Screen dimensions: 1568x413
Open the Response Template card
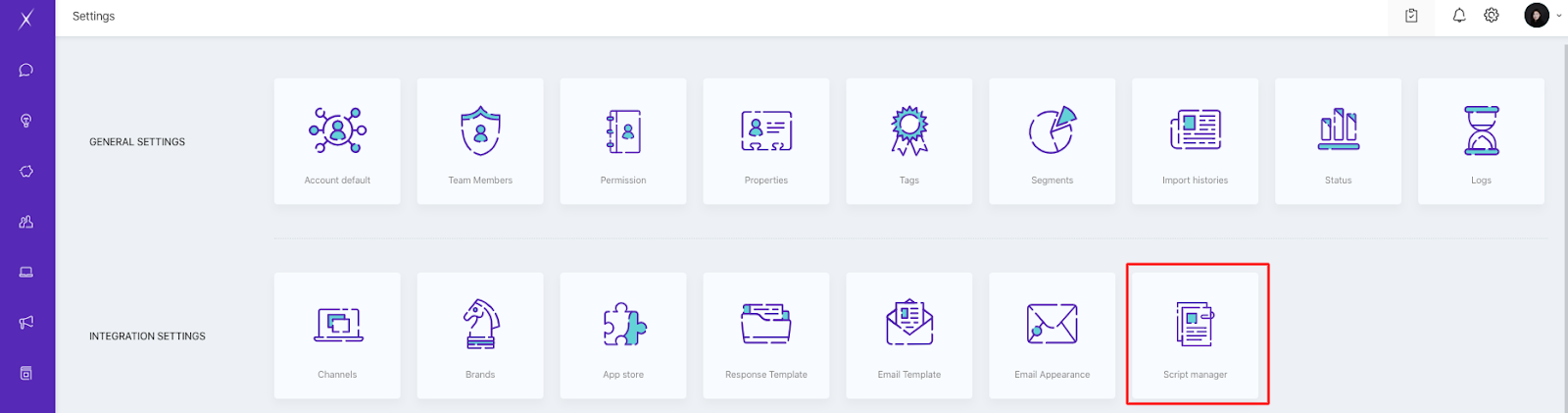(x=766, y=336)
